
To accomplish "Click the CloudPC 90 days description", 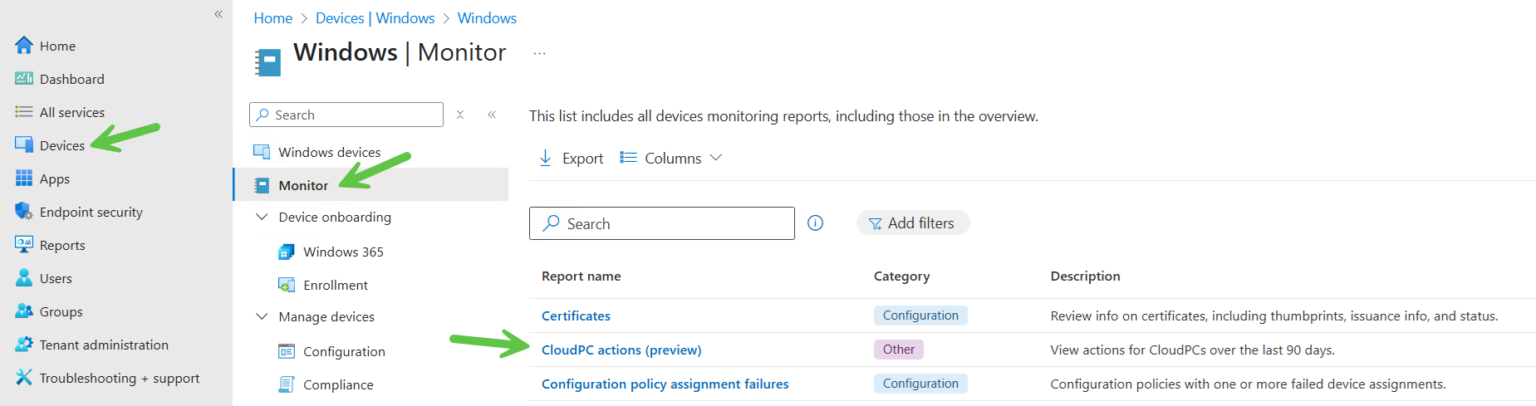I will [1193, 350].
